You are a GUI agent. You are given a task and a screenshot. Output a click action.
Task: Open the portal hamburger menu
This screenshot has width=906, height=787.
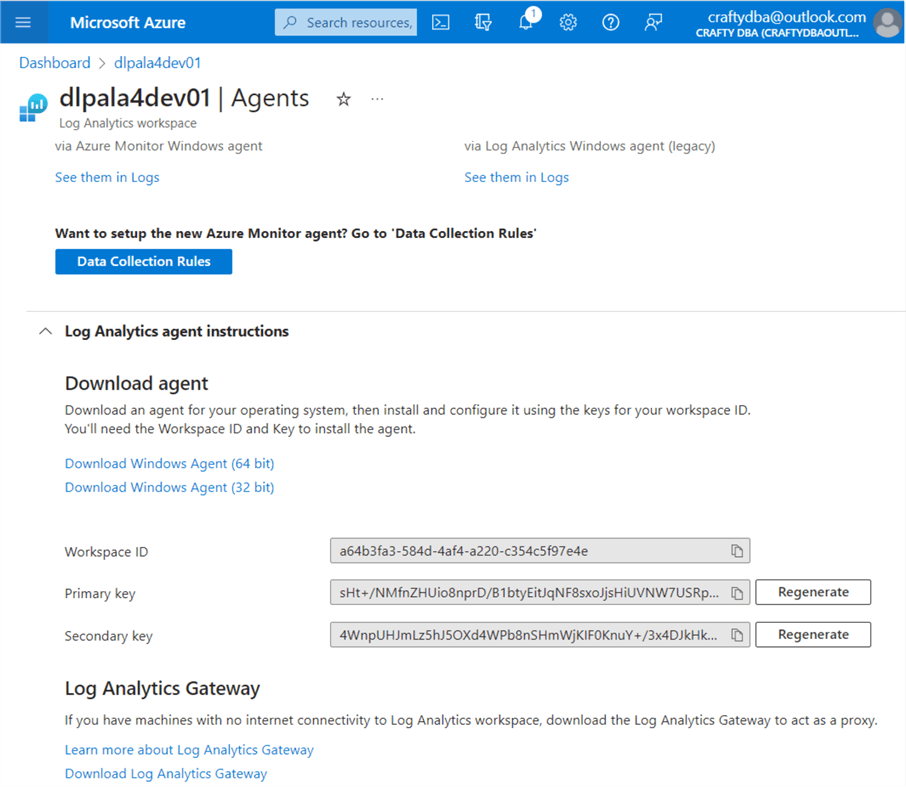23,23
